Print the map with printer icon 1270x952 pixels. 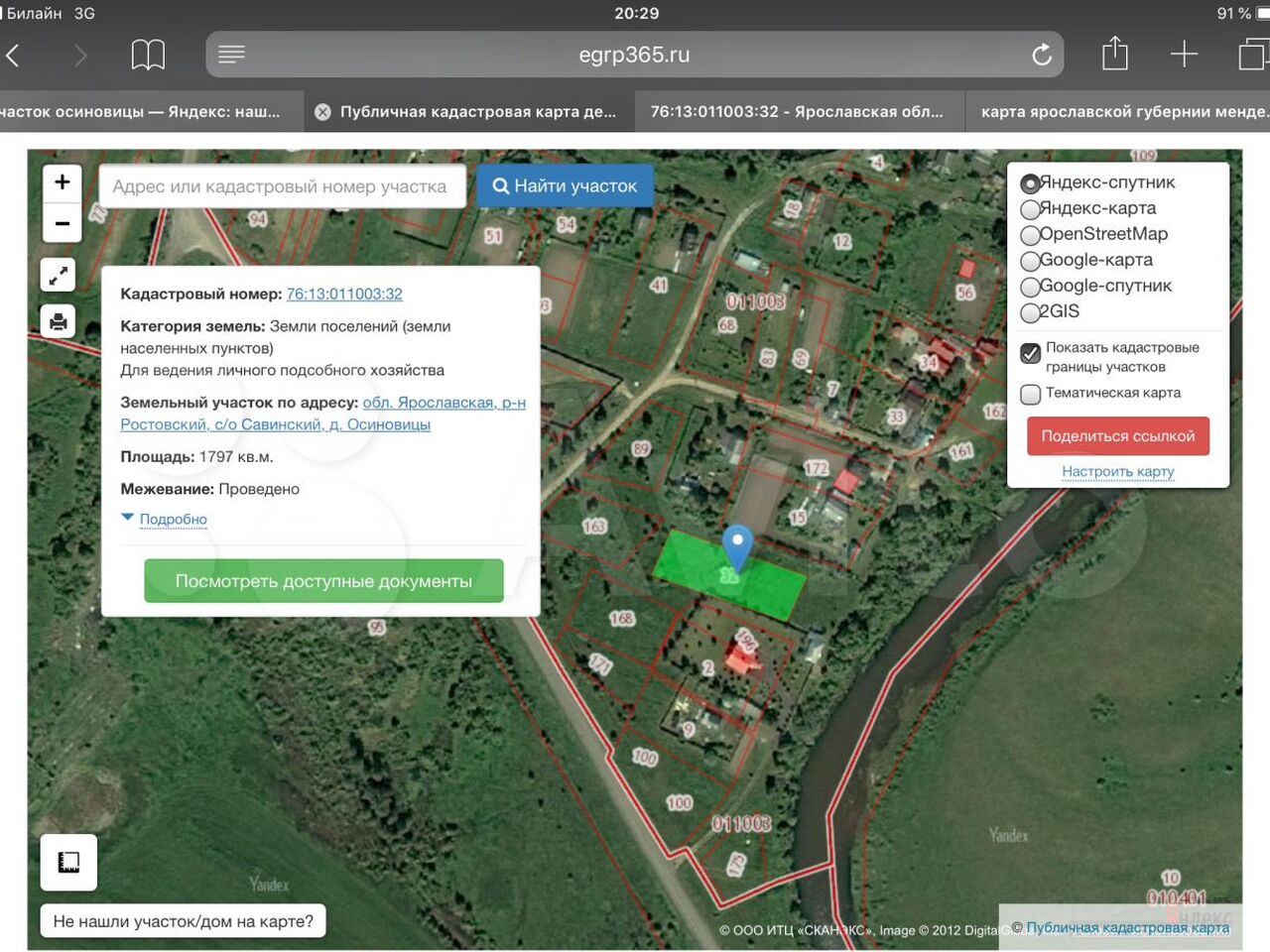[x=59, y=321]
